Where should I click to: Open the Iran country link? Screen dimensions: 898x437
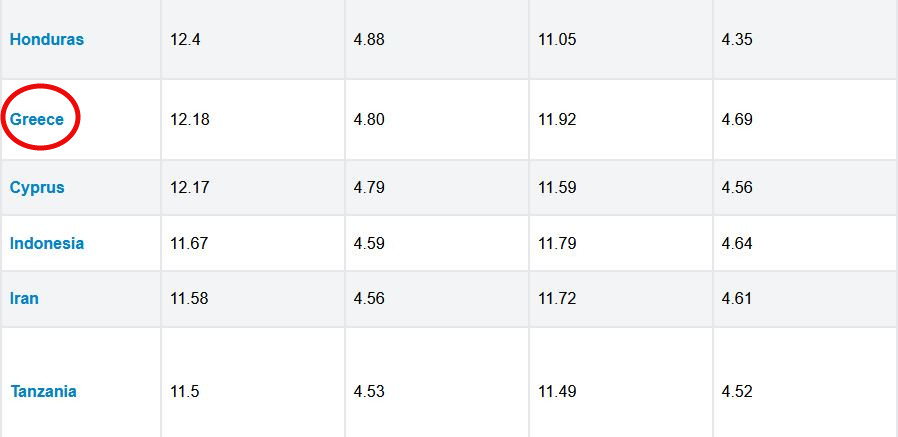click(x=24, y=299)
